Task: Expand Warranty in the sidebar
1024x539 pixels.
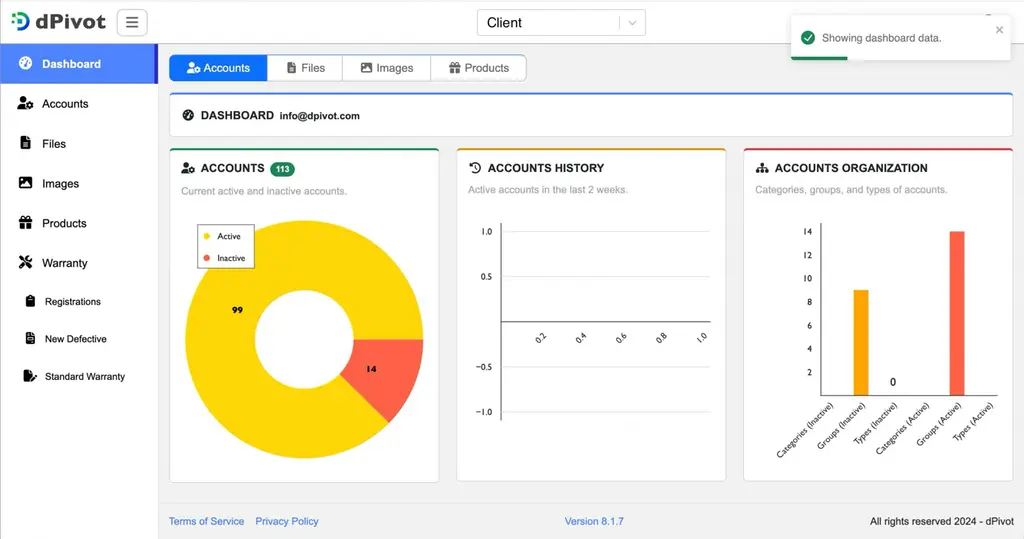Action: (x=78, y=263)
